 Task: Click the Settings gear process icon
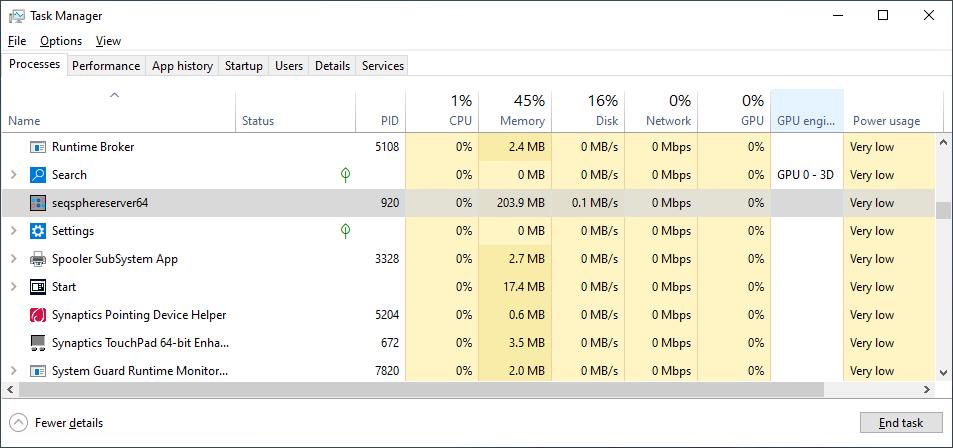click(x=38, y=231)
